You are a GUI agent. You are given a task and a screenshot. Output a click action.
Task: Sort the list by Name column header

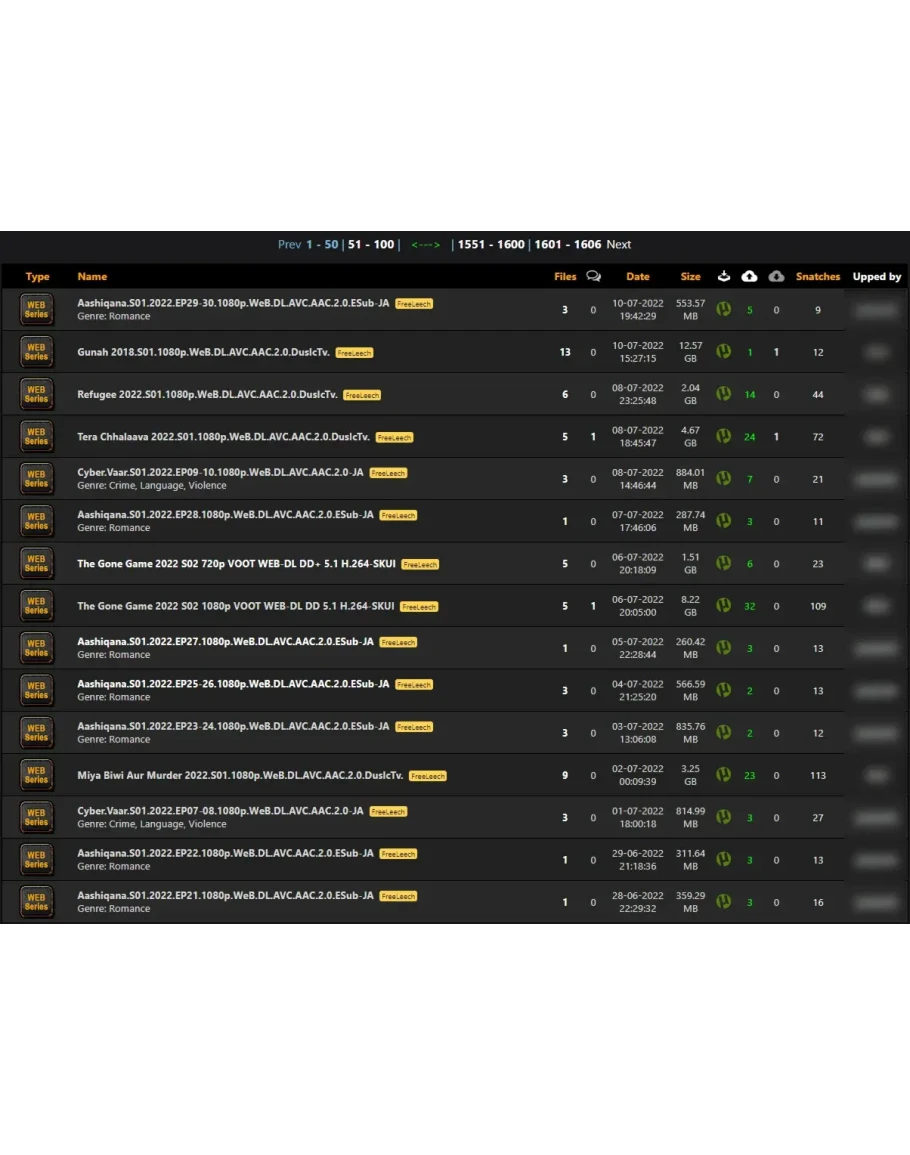92,277
